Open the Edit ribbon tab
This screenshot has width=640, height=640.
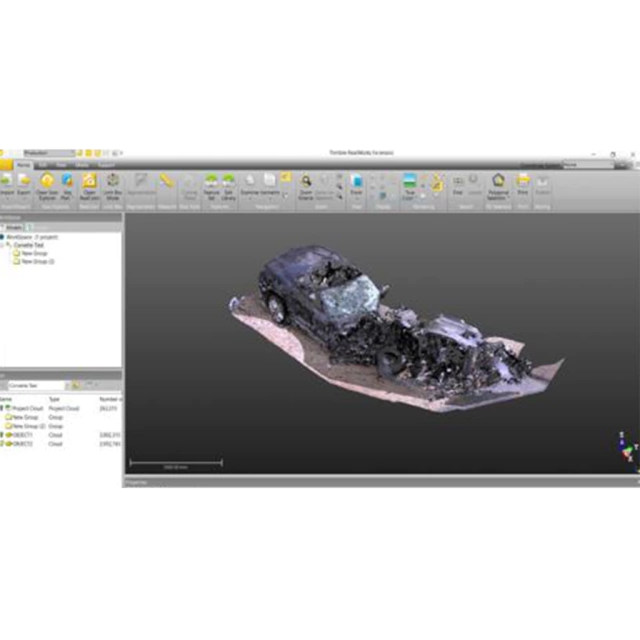41,164
